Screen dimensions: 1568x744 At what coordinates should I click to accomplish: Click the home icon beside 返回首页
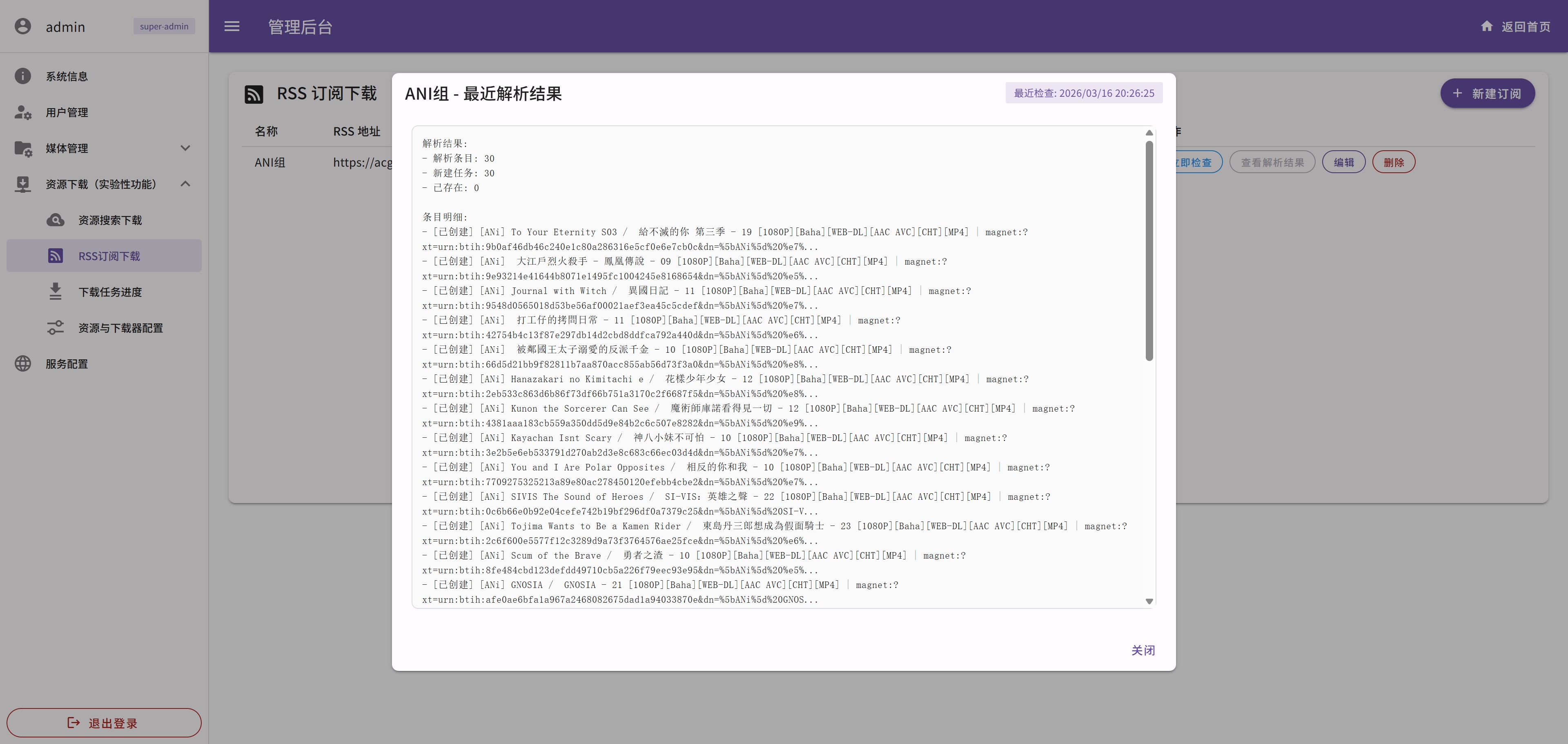(1486, 26)
